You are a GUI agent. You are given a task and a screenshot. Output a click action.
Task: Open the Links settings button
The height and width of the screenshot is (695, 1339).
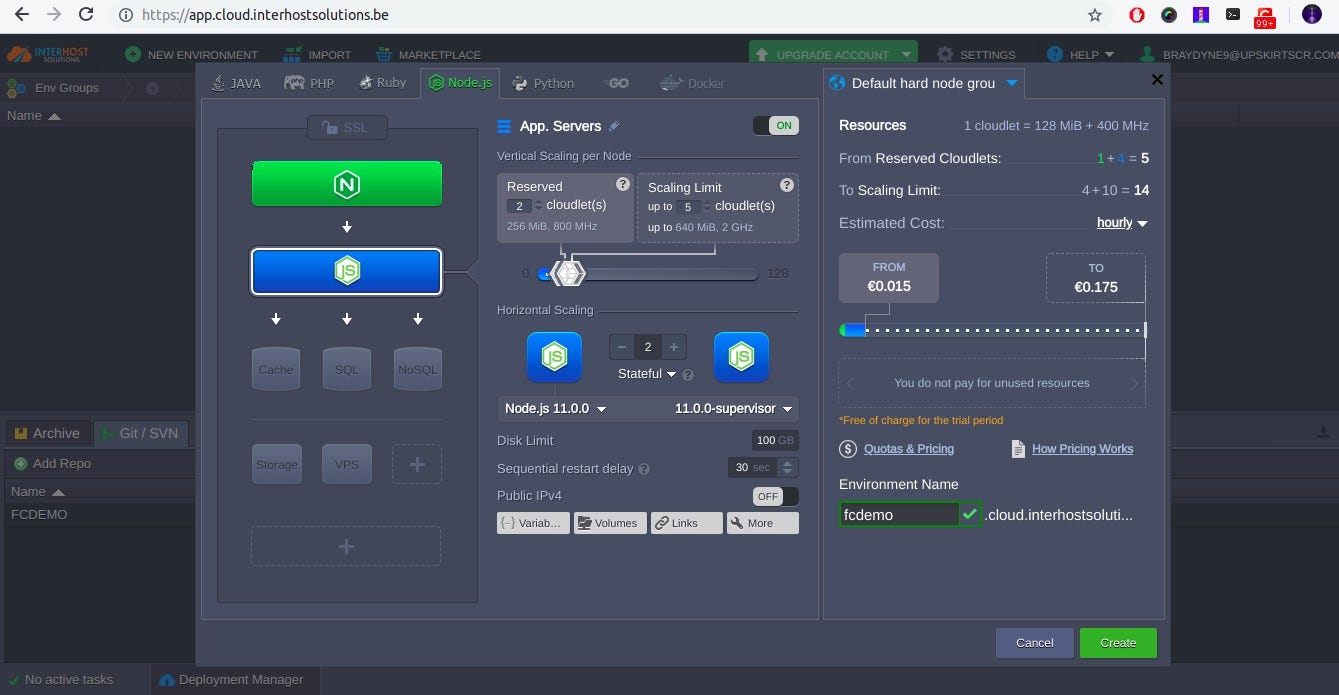[686, 523]
